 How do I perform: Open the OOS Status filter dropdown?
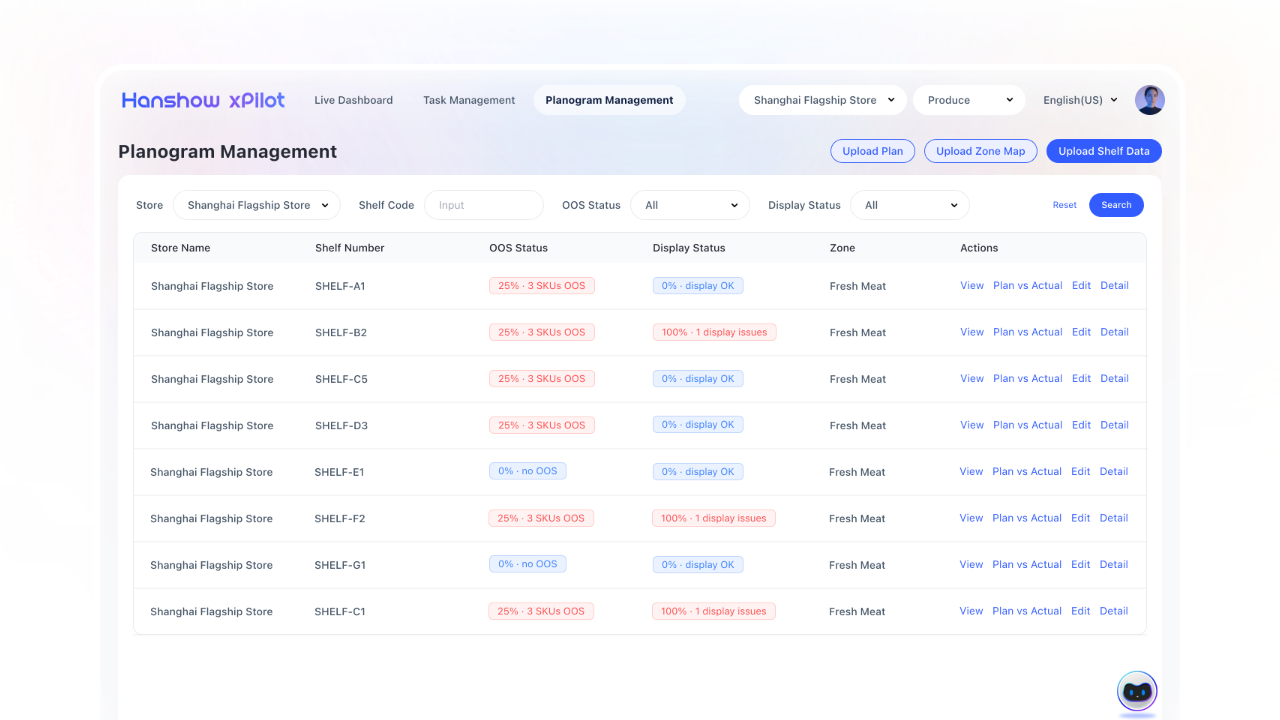pyautogui.click(x=690, y=205)
